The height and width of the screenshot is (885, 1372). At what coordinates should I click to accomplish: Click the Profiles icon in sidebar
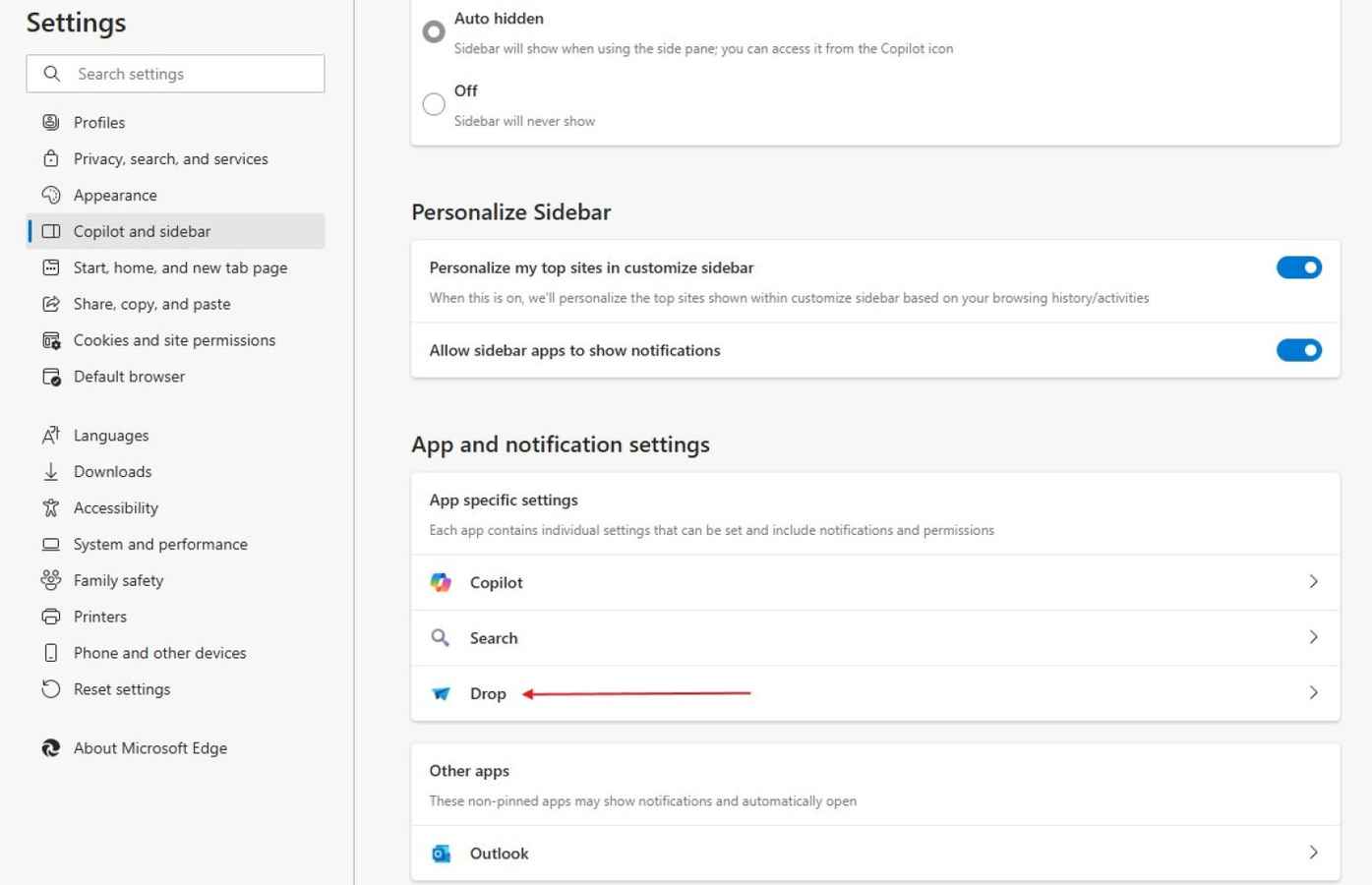(51, 123)
